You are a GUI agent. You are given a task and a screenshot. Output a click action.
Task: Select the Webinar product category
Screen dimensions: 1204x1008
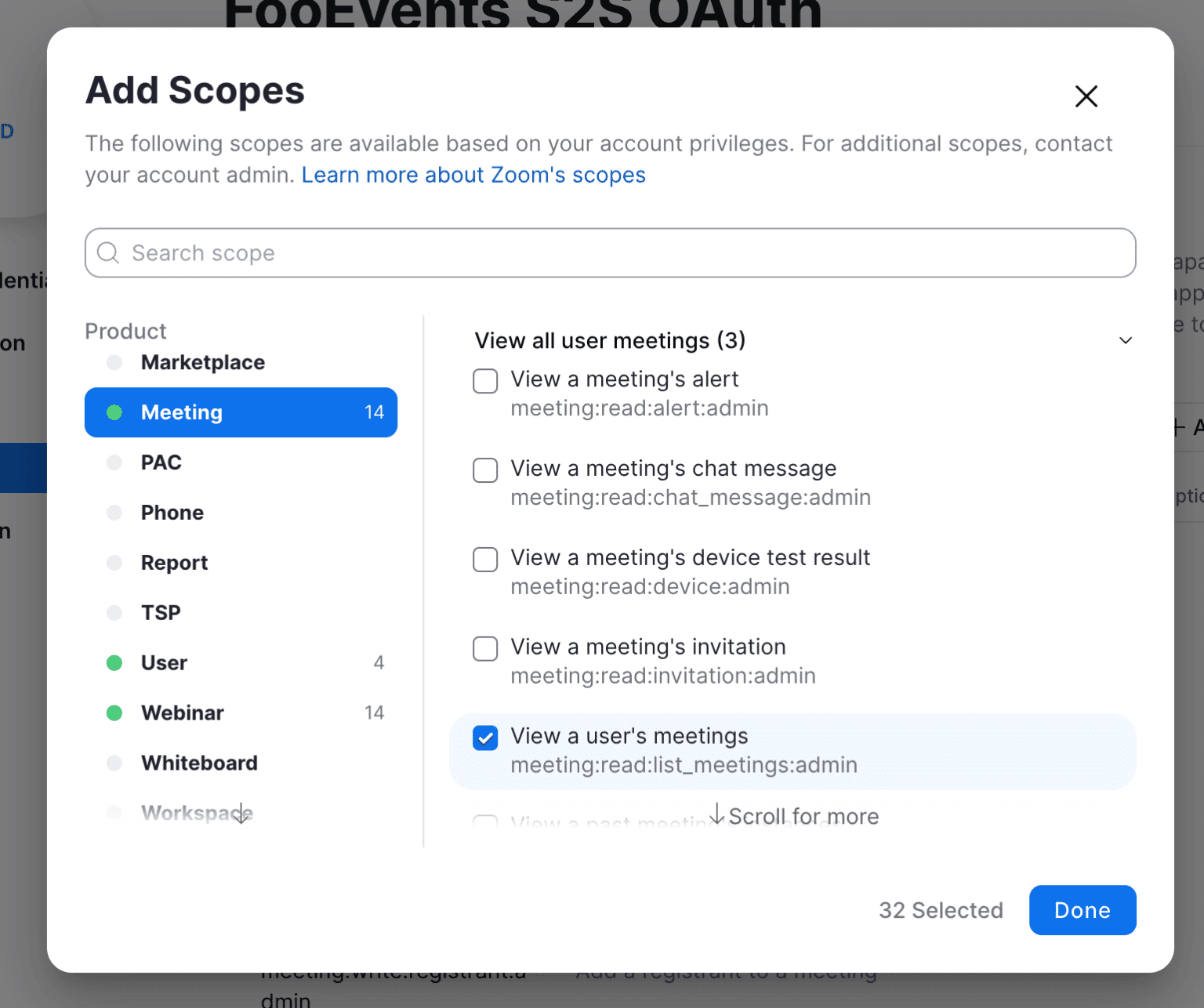click(x=182, y=712)
